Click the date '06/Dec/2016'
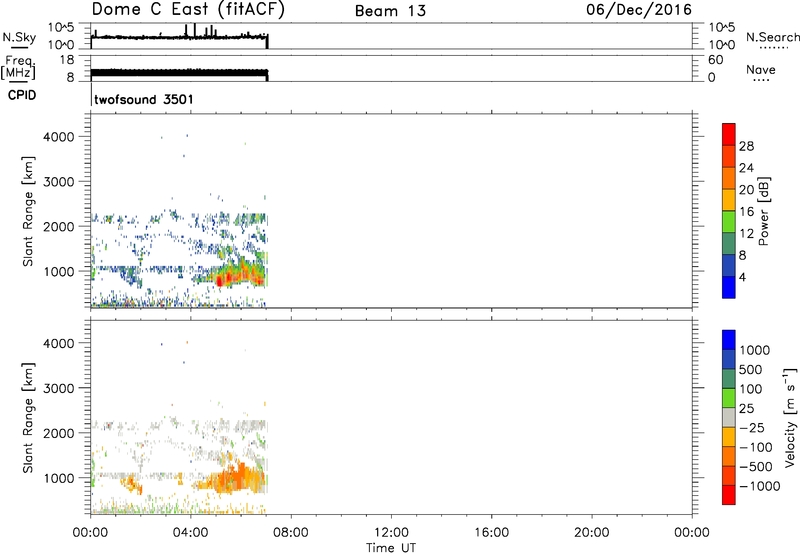 pyautogui.click(x=639, y=10)
